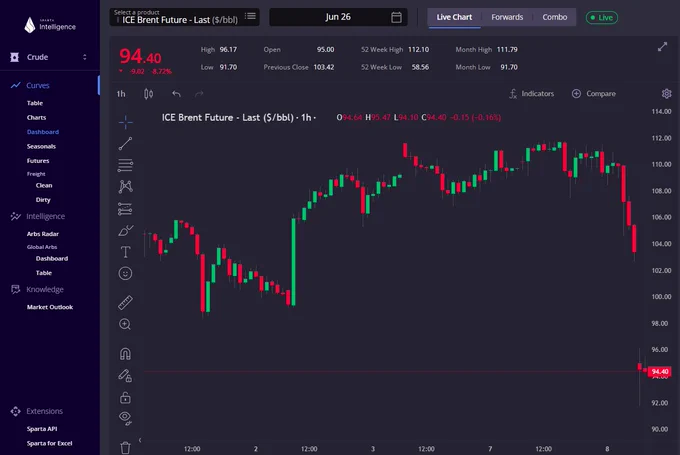Activate the zoom in tool

click(125, 324)
